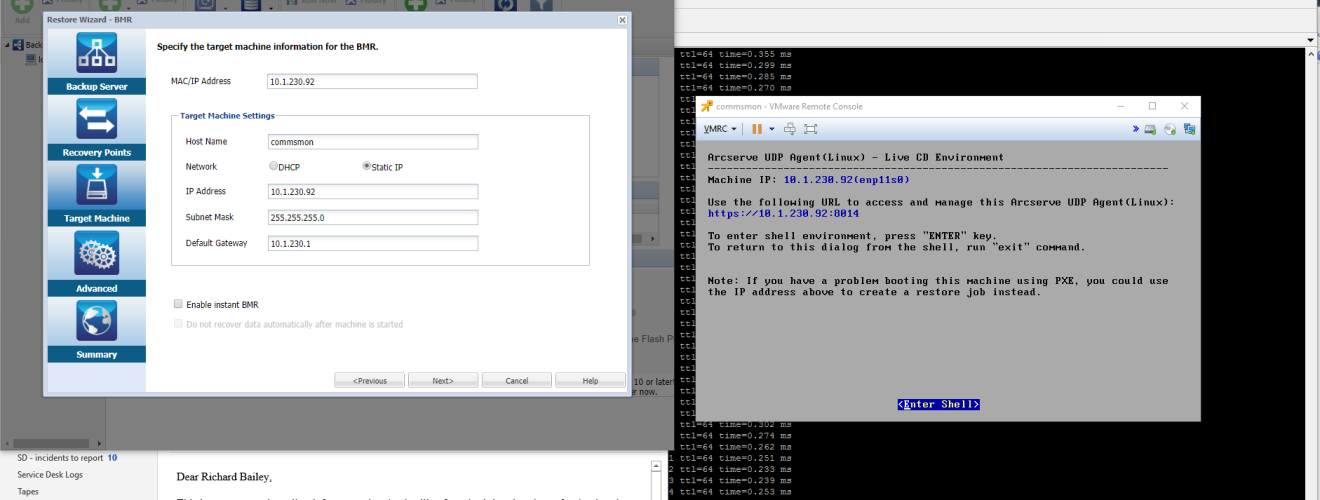Click the Subnet Mask field

[x=372, y=217]
